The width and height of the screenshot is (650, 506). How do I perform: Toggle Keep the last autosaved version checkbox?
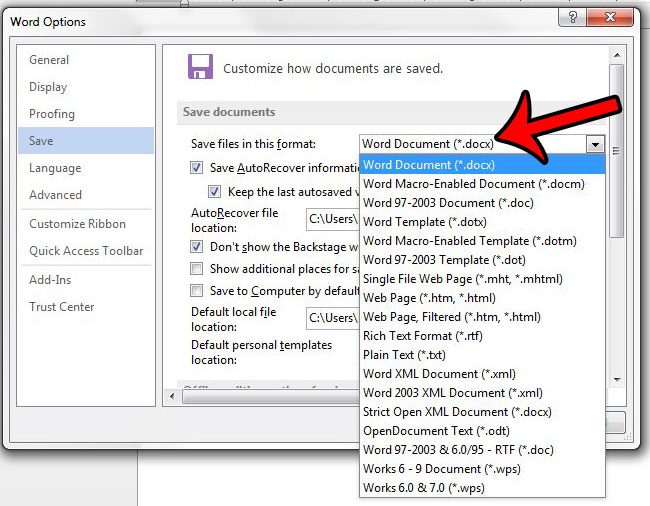(x=215, y=191)
